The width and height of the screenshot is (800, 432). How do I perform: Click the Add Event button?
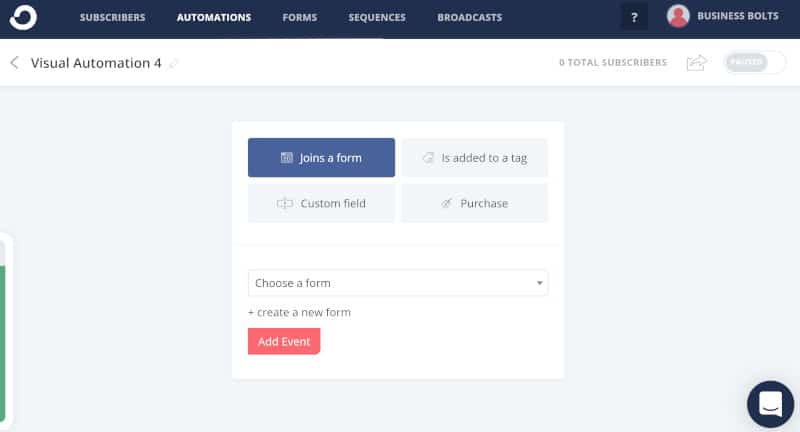pyautogui.click(x=284, y=341)
